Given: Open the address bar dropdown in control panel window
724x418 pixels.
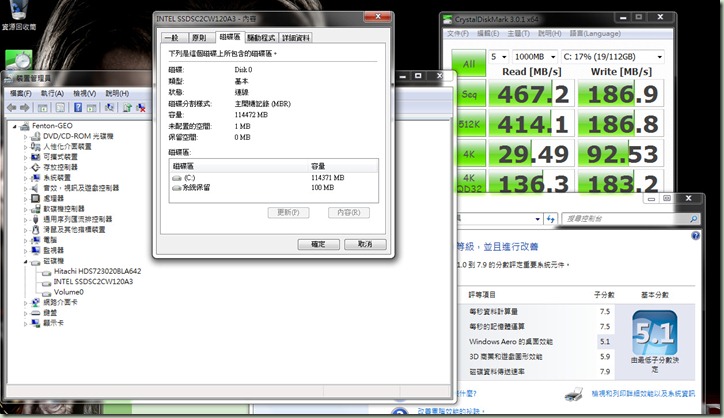Looking at the screenshot, I should (x=537, y=219).
